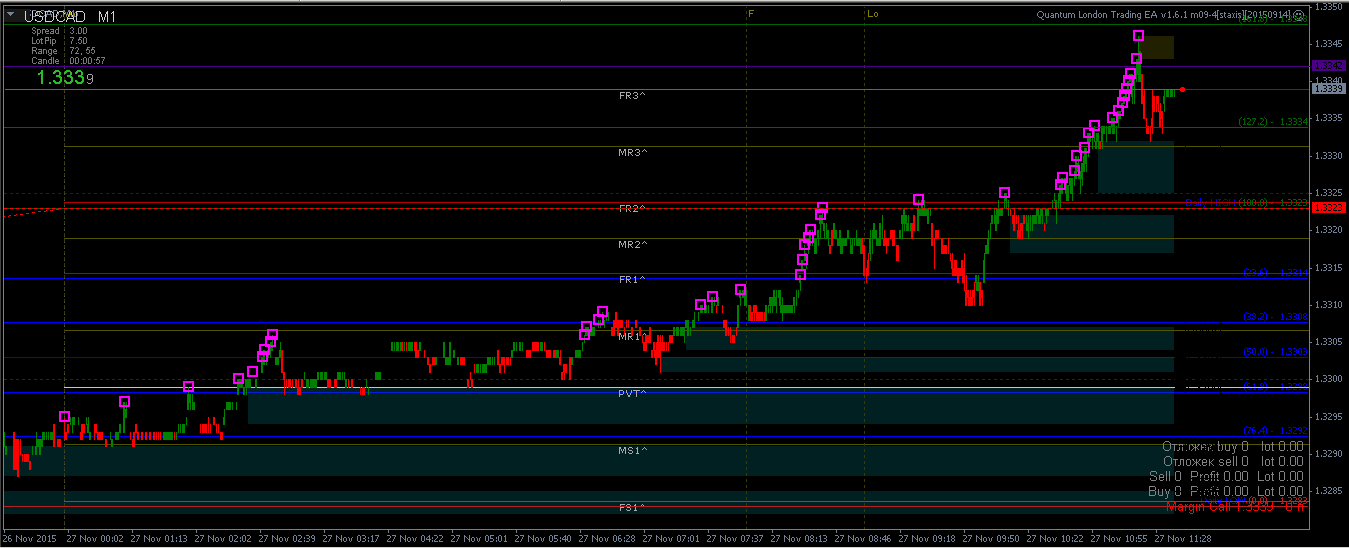The width and height of the screenshot is (1349, 548).
Task: Click the 26 Nov 2015 date label
Action: coord(31,538)
